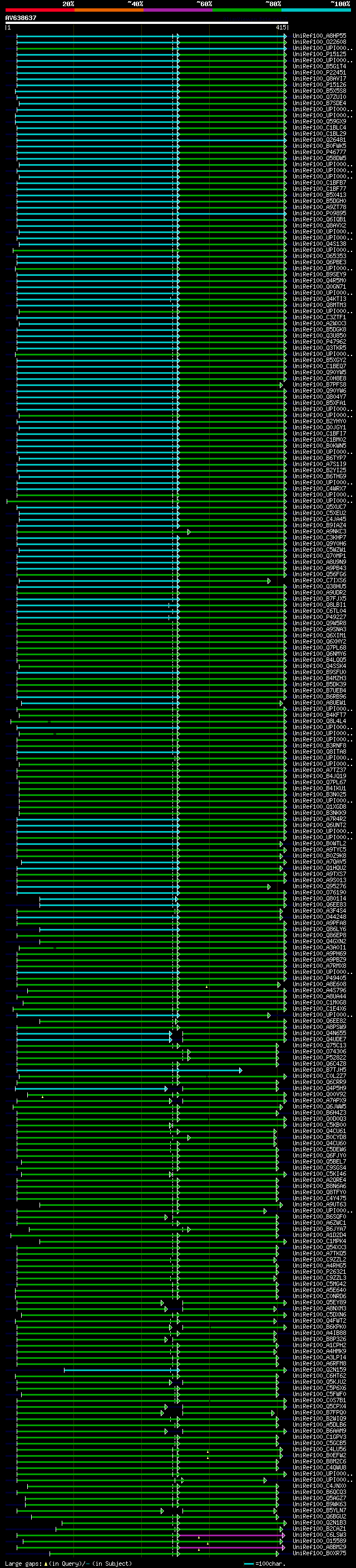Select the hit UniRef100_O22608

(x=319, y=42)
